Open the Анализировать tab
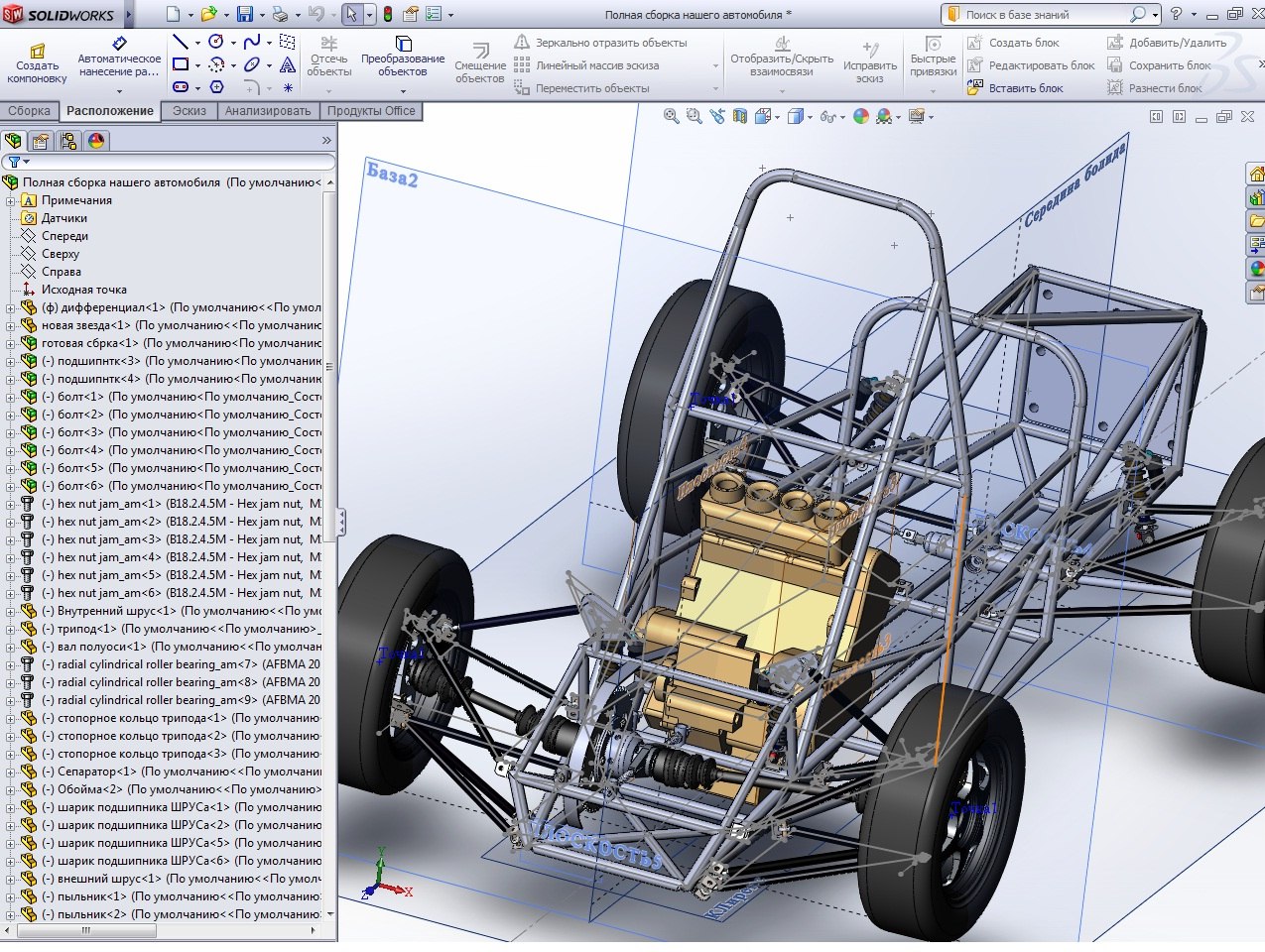Image resolution: width=1265 pixels, height=952 pixels. click(268, 111)
